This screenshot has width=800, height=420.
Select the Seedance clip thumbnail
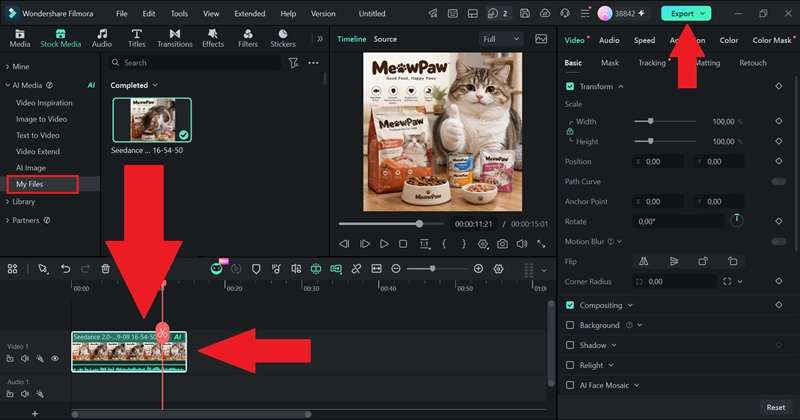tap(152, 120)
